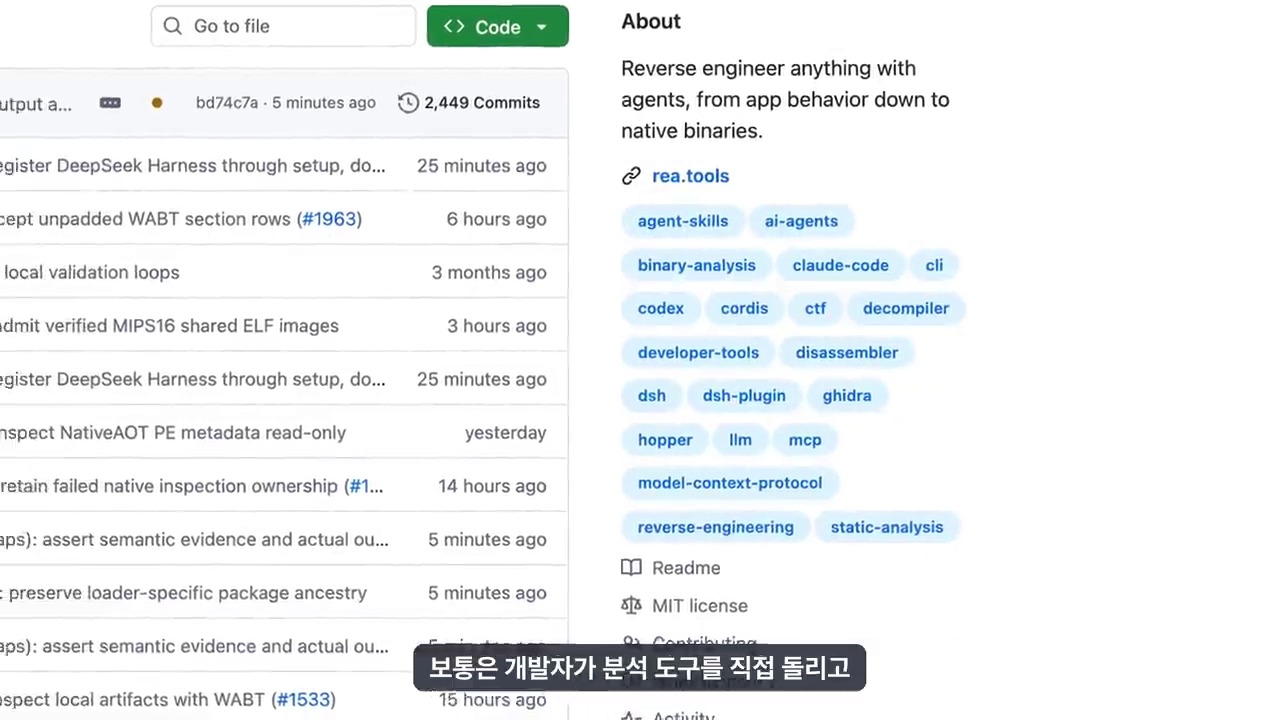Open the green Code dropdown
1280x720 pixels.
pyautogui.click(x=498, y=26)
